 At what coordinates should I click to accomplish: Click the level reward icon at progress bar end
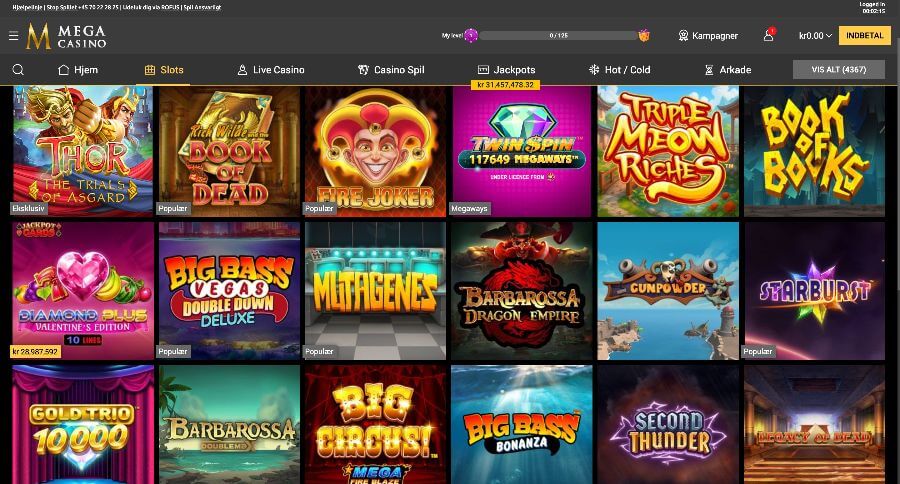(x=644, y=35)
